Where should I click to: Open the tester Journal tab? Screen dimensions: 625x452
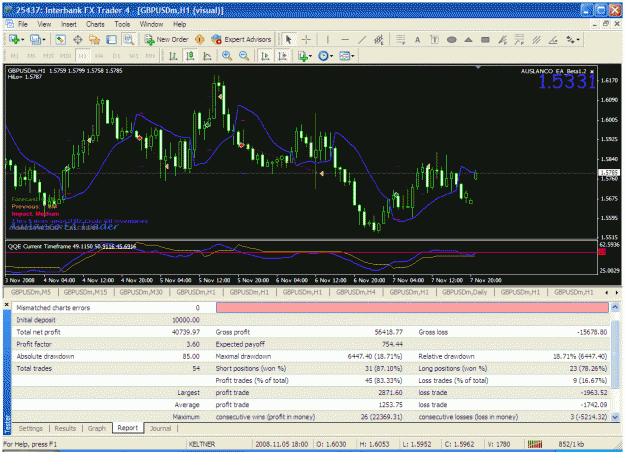[161, 428]
